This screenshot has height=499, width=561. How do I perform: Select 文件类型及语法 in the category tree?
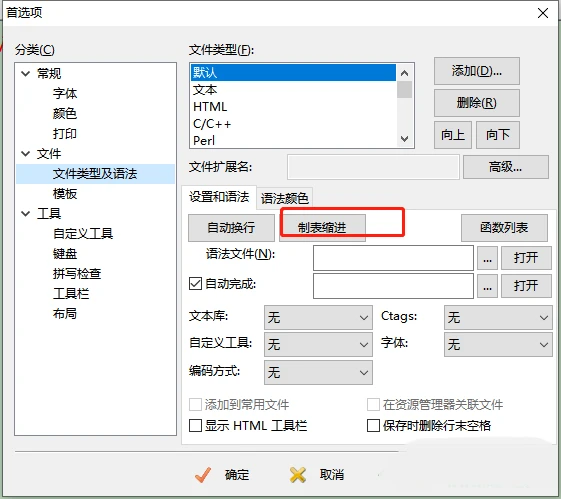click(95, 174)
